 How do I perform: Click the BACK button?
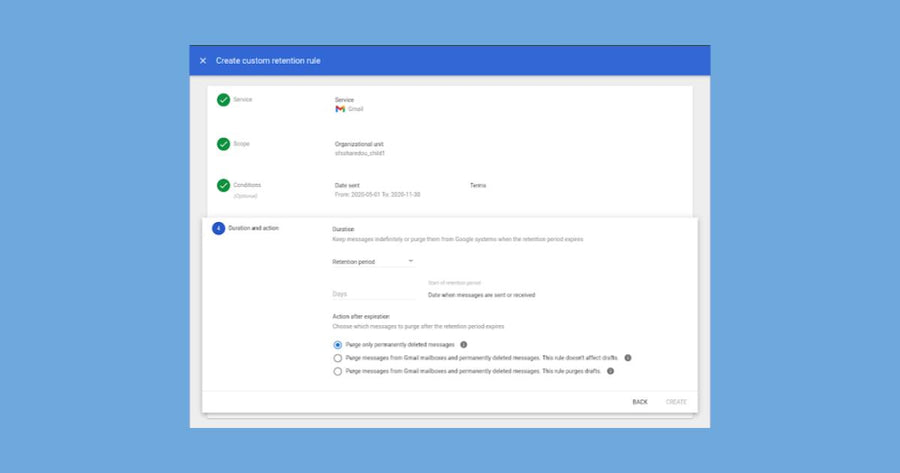pyautogui.click(x=640, y=402)
